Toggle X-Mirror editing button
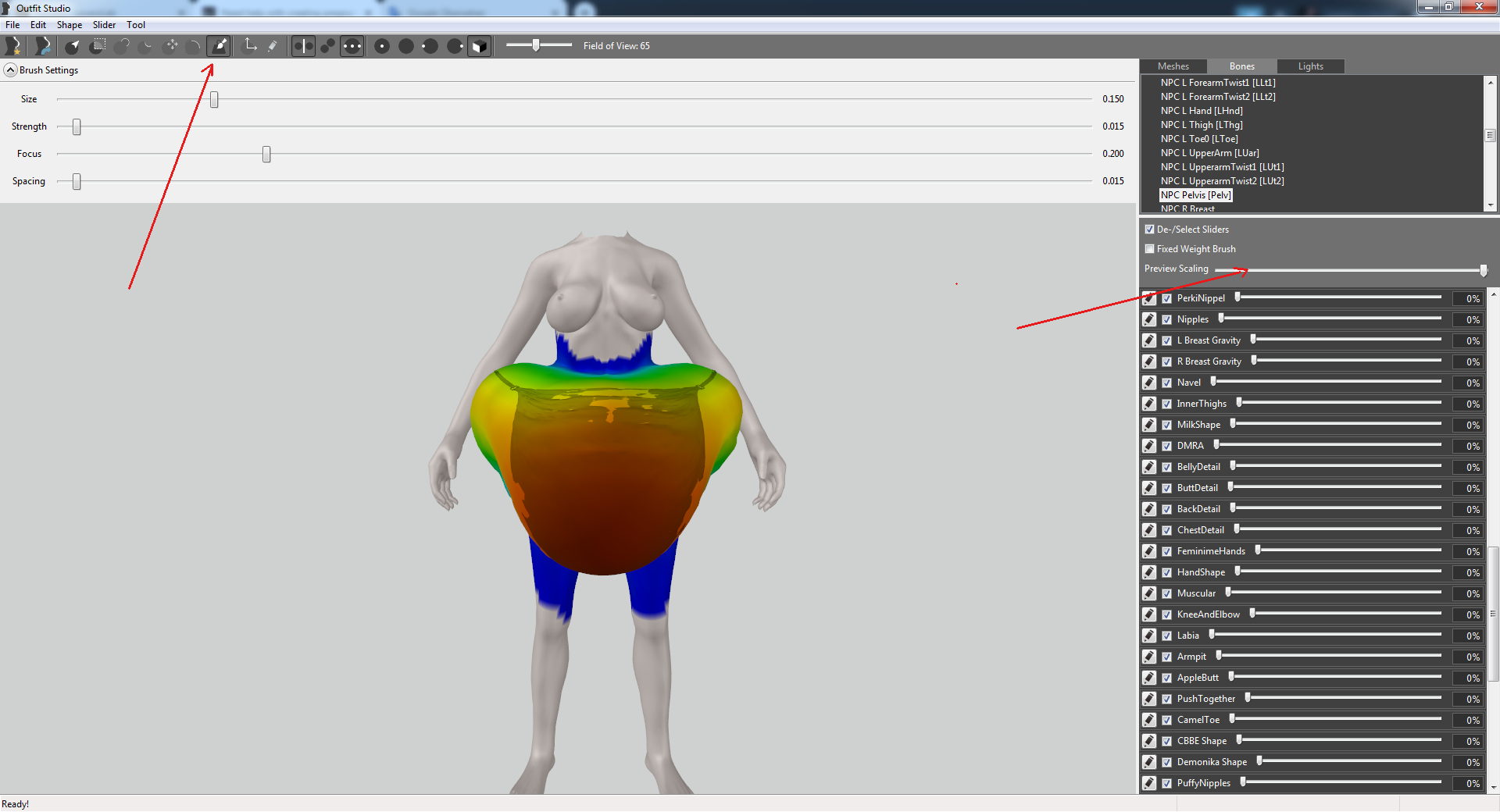This screenshot has width=1500, height=812. [x=303, y=46]
